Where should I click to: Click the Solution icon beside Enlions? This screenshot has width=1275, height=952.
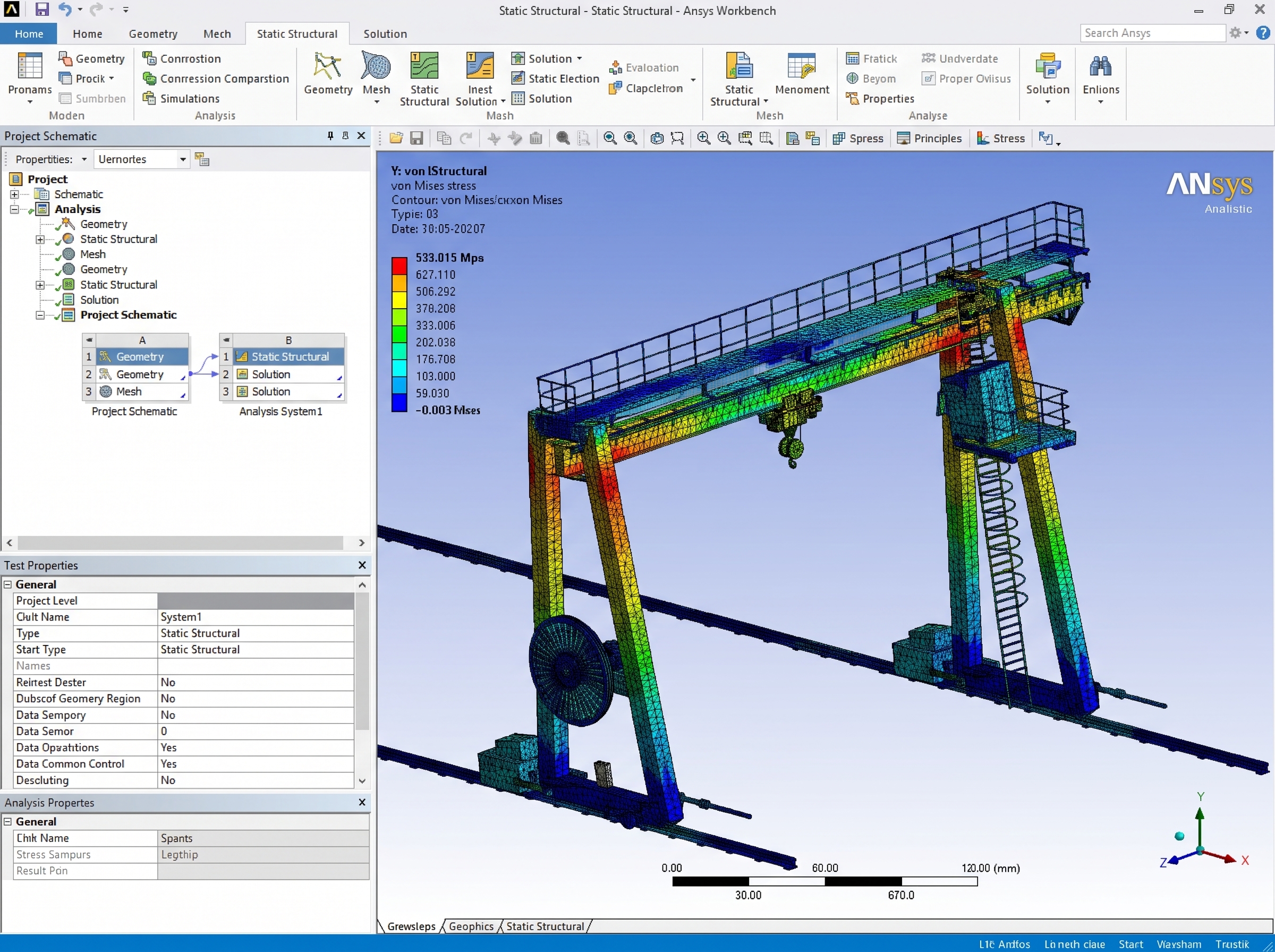tap(1048, 66)
